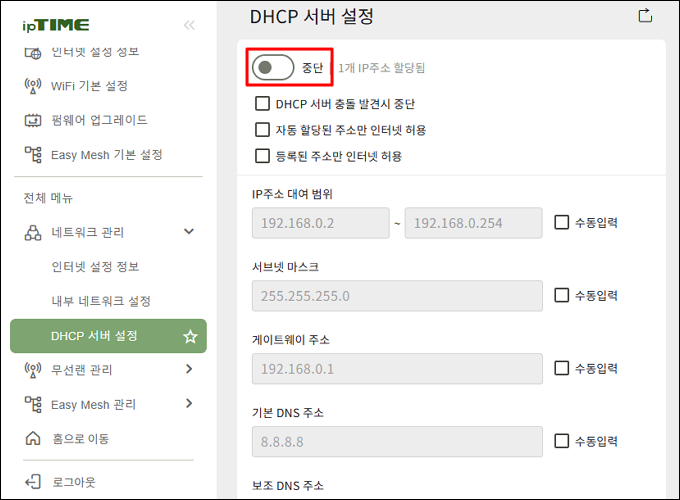Expand the 무선랜 관리 submenu arrow
680x500 pixels.
[189, 369]
